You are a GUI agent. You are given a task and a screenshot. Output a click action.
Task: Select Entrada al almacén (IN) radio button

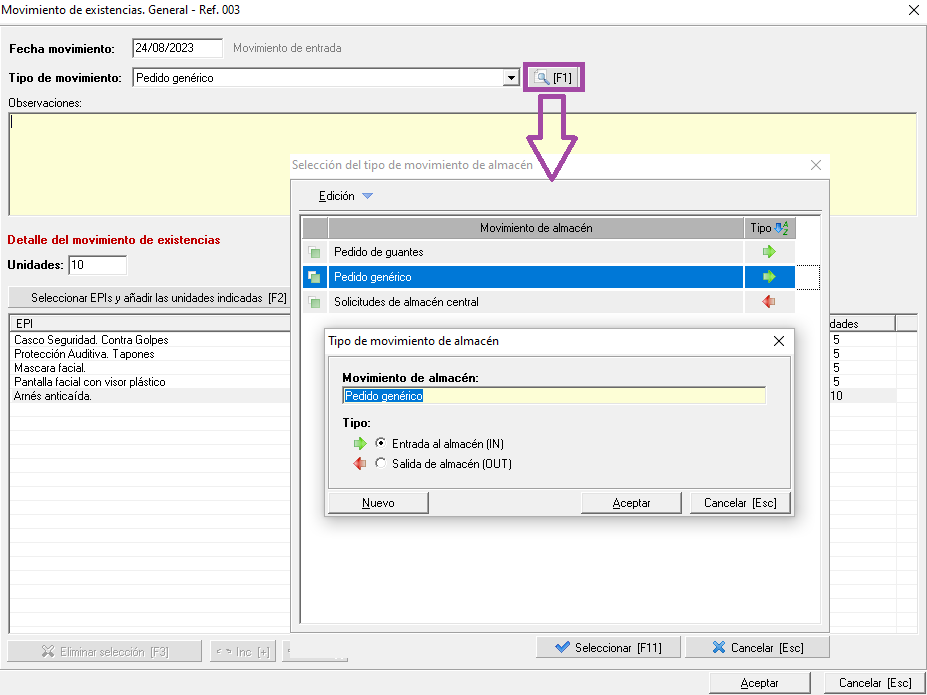coord(381,443)
